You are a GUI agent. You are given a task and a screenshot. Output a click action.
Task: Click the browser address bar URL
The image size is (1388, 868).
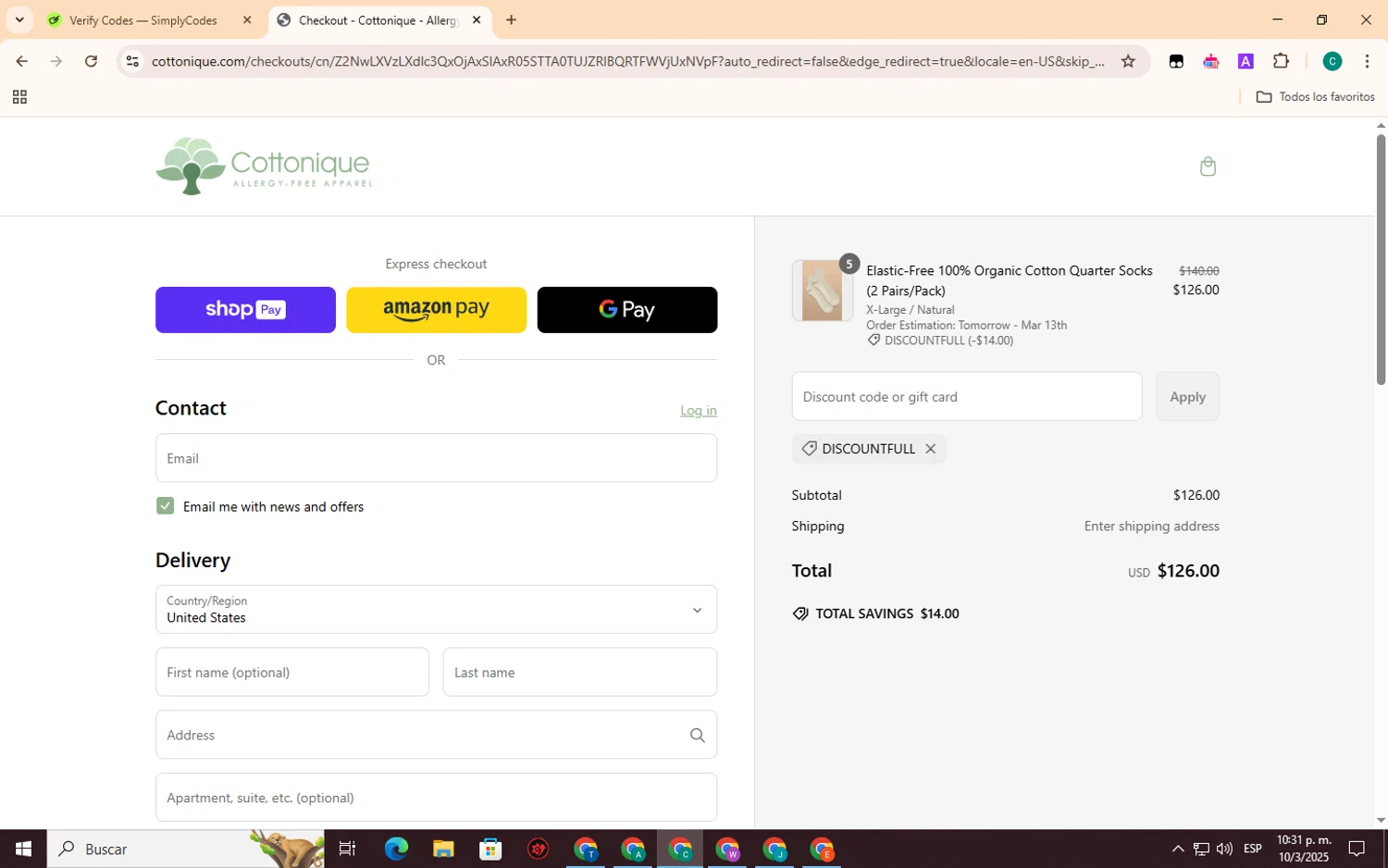tap(627, 61)
